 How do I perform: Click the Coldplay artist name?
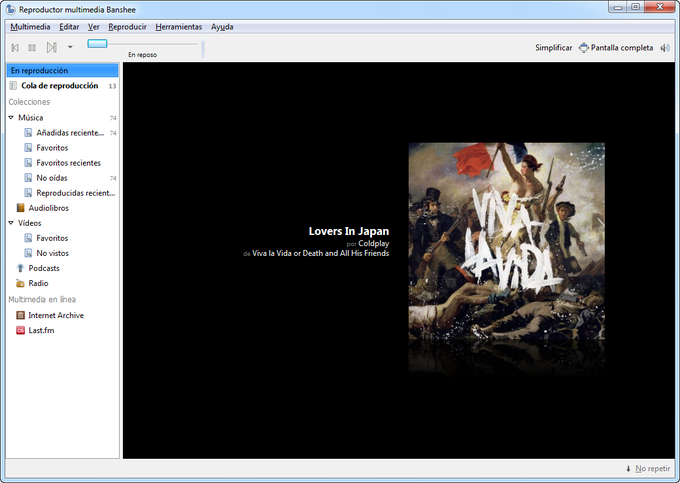point(373,244)
